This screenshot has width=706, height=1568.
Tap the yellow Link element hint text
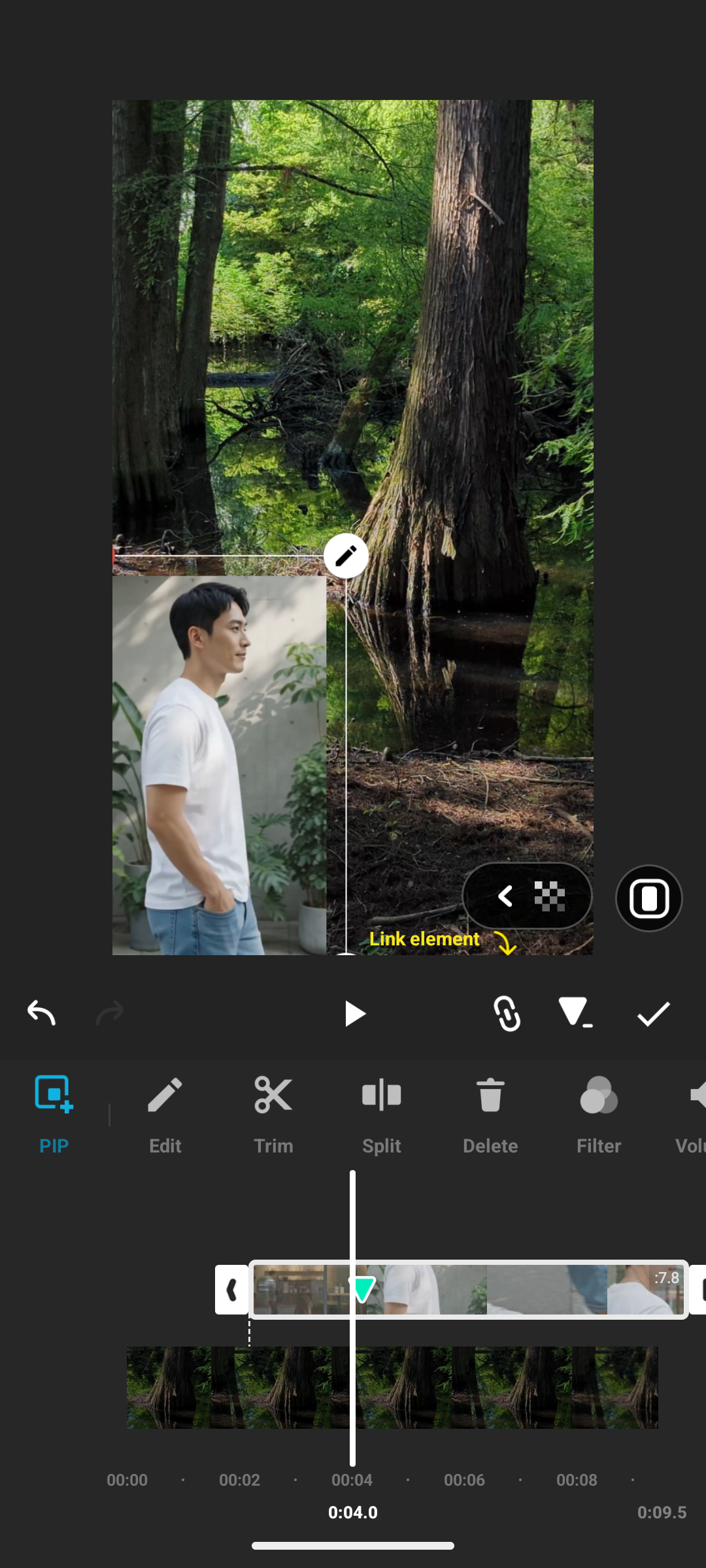[424, 939]
